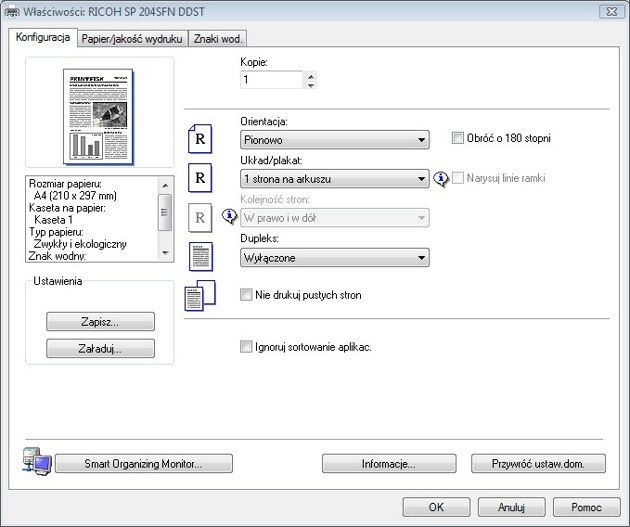The image size is (630, 527).
Task: Switch to Znaki wod. tab
Action: 217,39
